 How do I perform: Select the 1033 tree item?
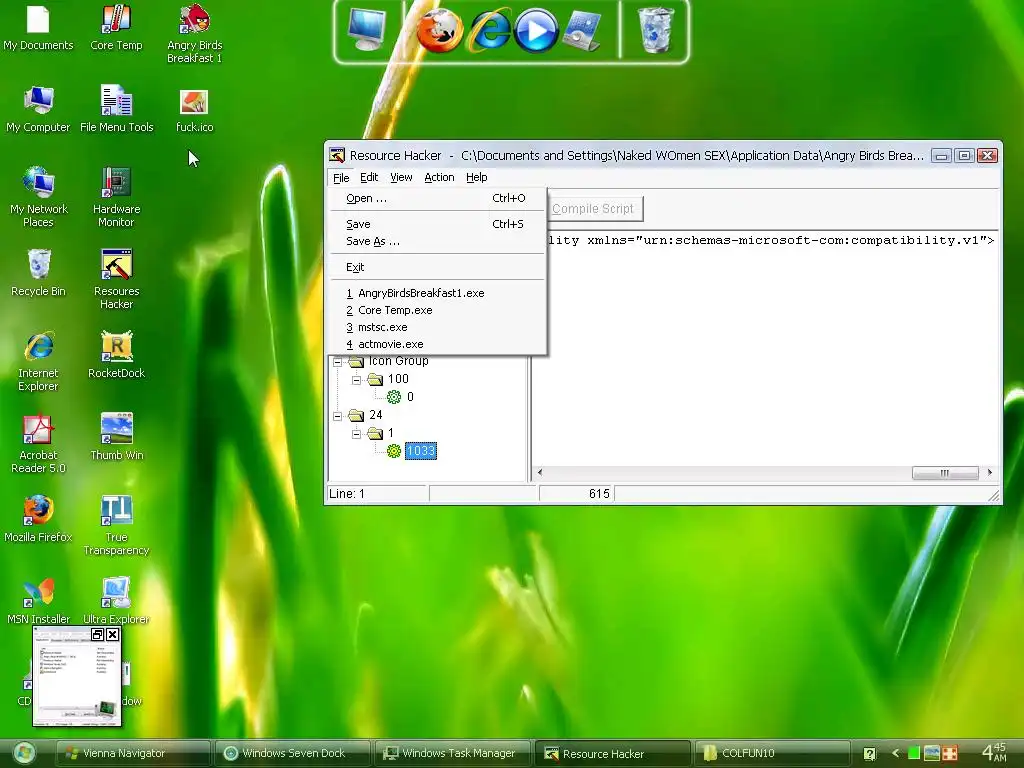(421, 451)
